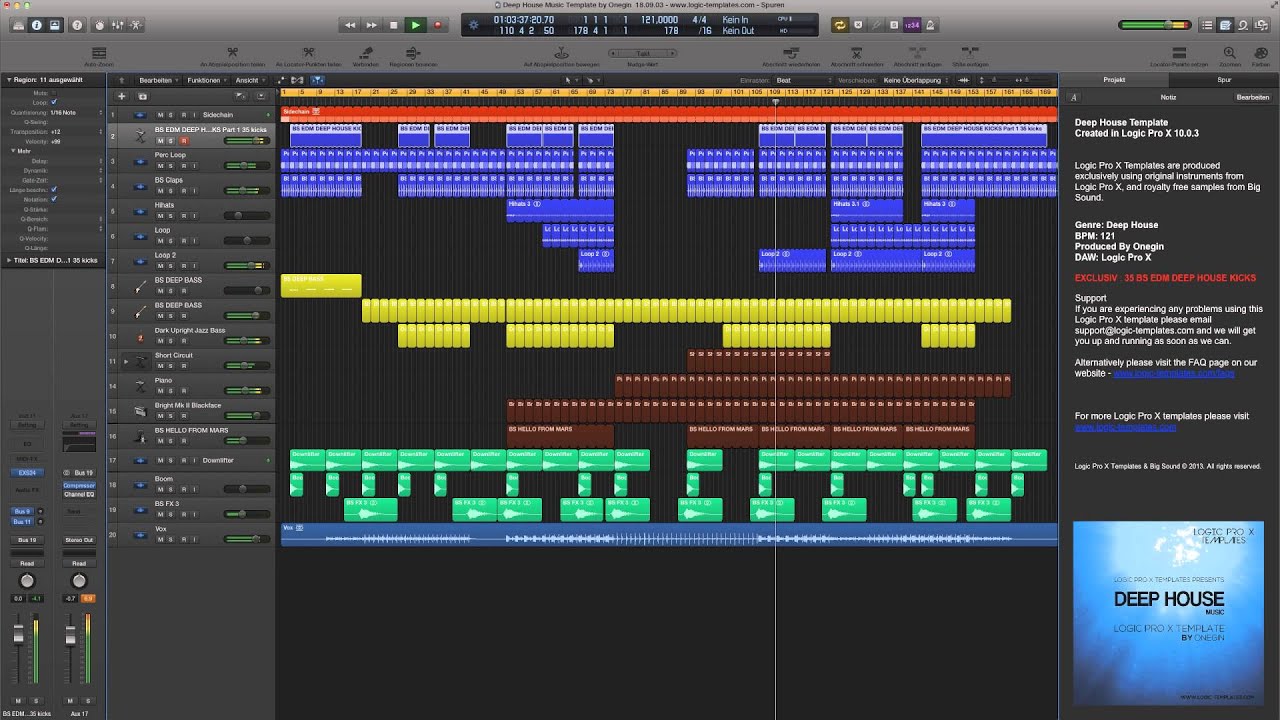This screenshot has width=1280, height=720.
Task: Click An Abspielposition teilen scissors icon
Action: click(232, 52)
